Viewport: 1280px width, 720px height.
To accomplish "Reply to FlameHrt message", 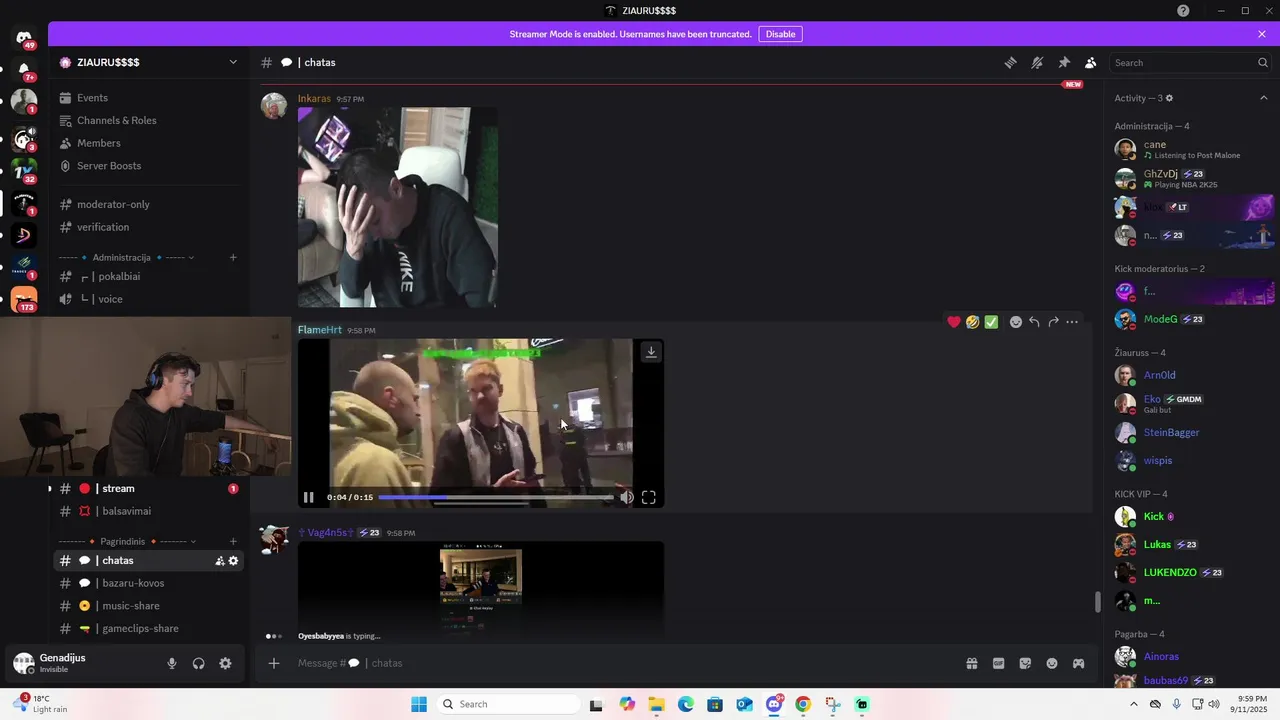I will [x=1034, y=322].
